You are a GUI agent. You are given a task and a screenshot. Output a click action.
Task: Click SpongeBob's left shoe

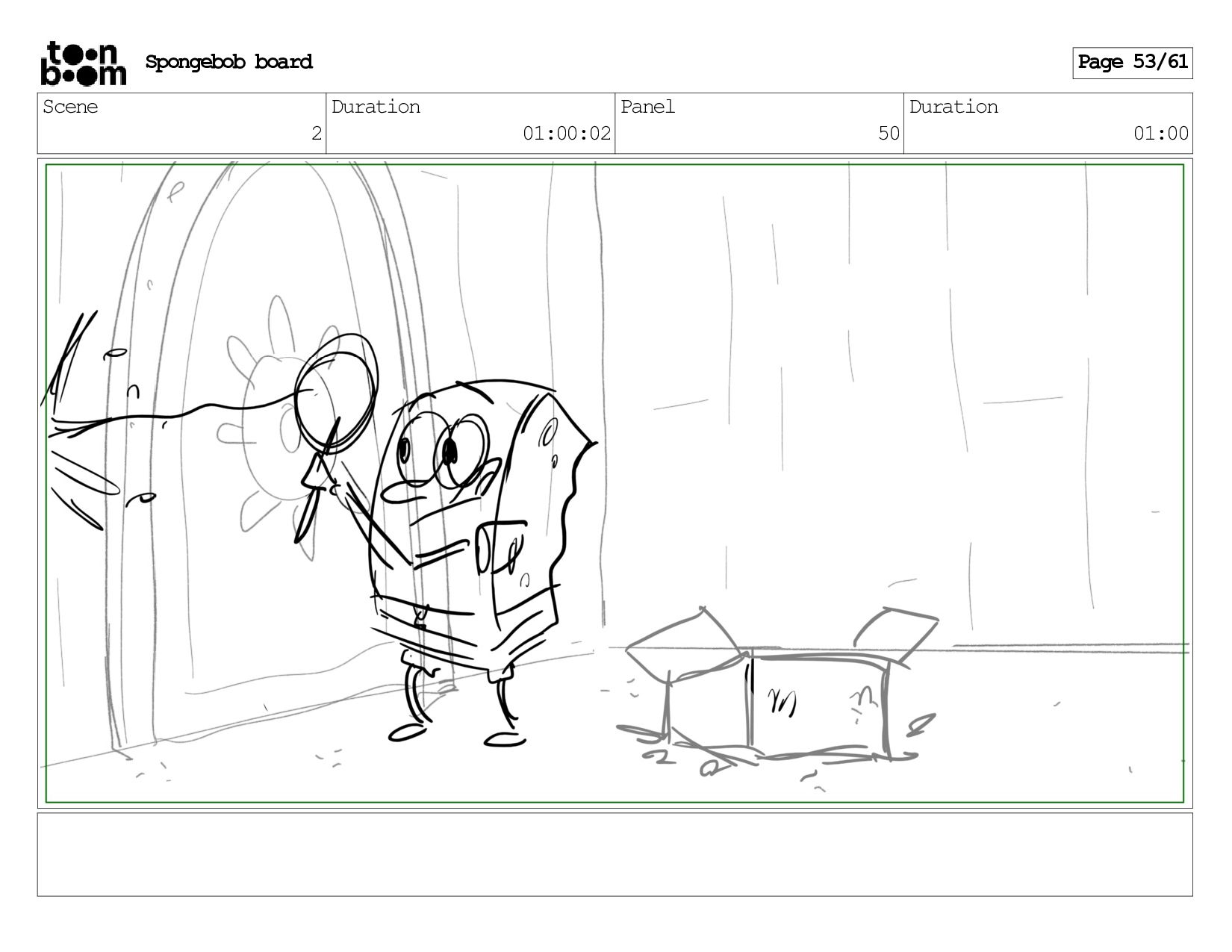coord(407,732)
